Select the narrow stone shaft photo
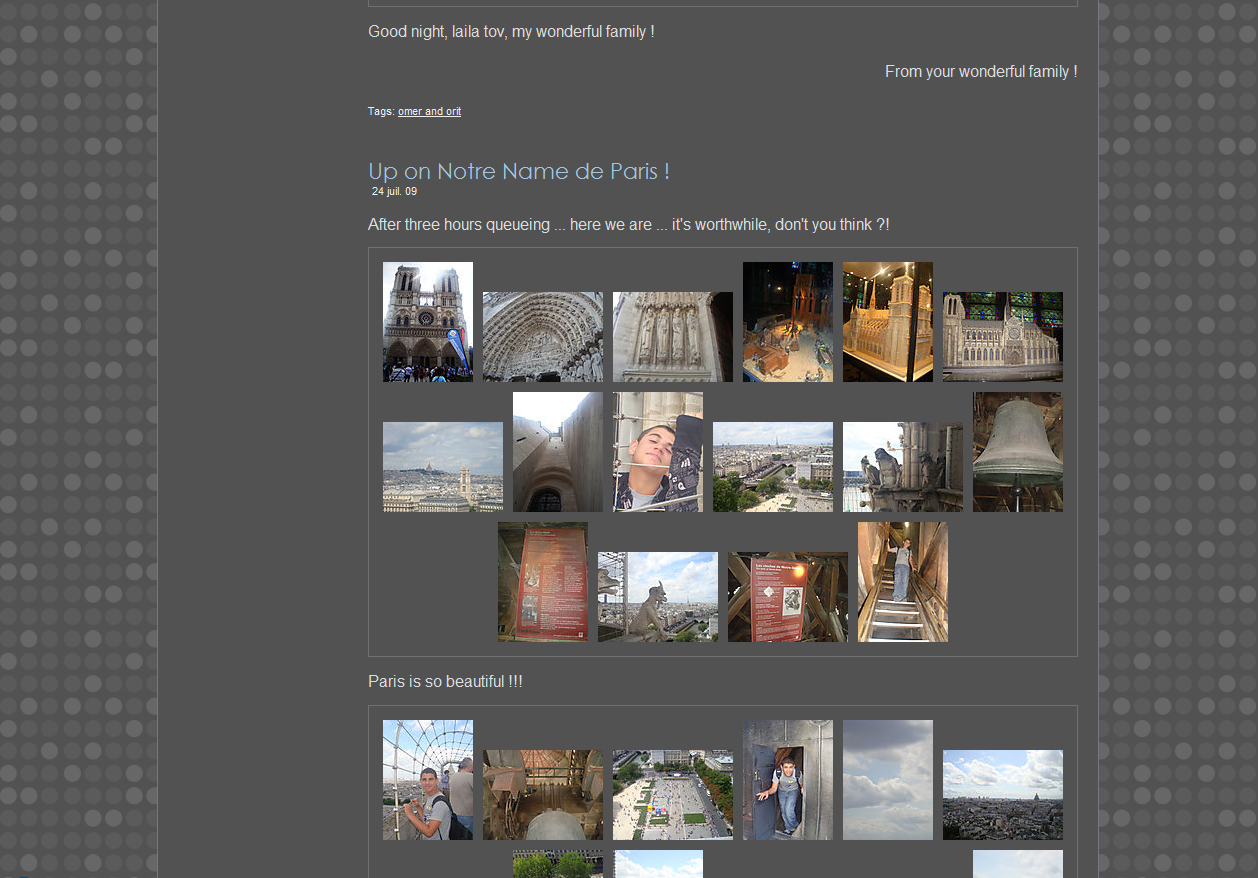Viewport: 1258px width, 878px height. (557, 452)
